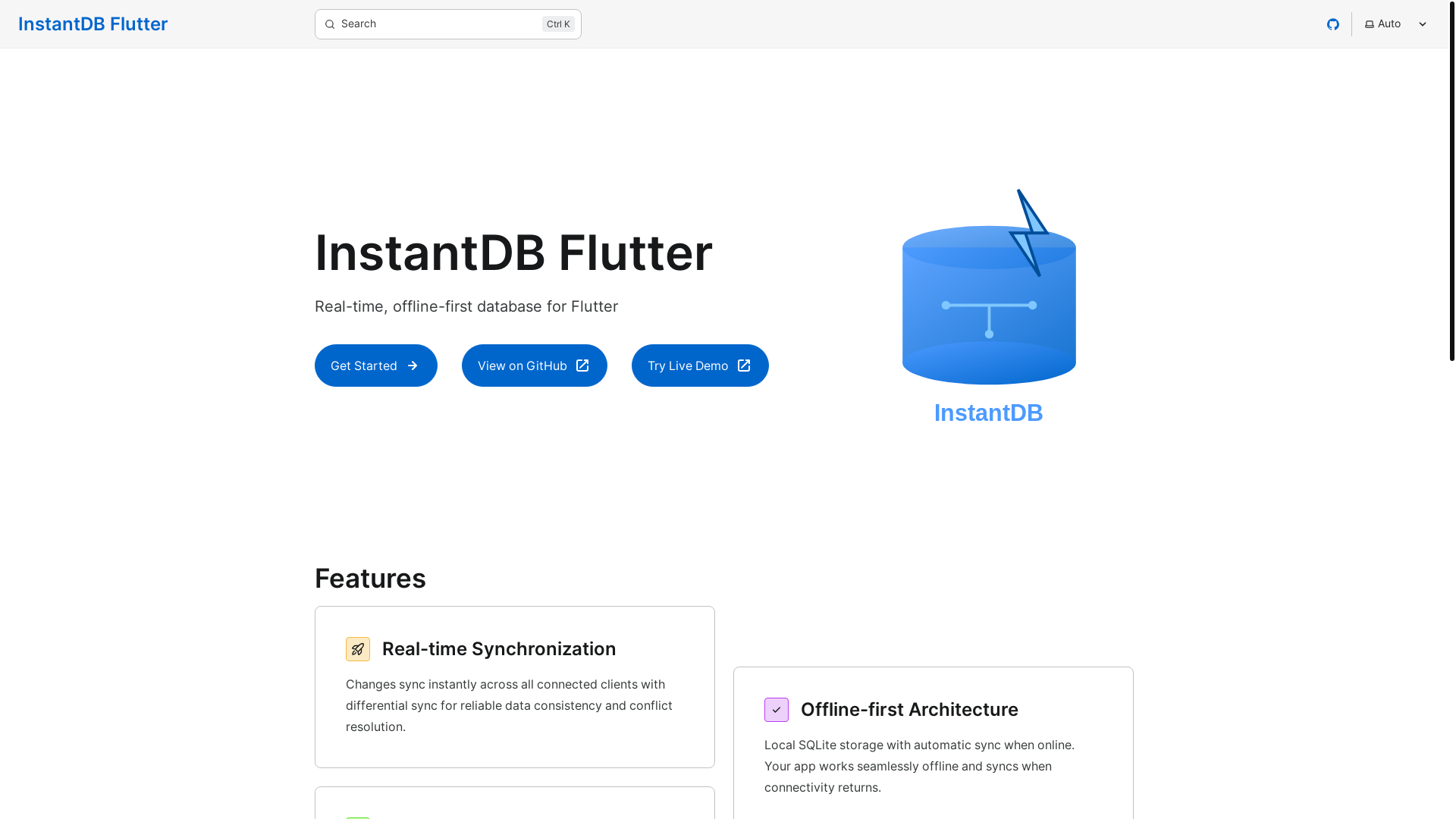Click the Get Started button

pos(375,366)
